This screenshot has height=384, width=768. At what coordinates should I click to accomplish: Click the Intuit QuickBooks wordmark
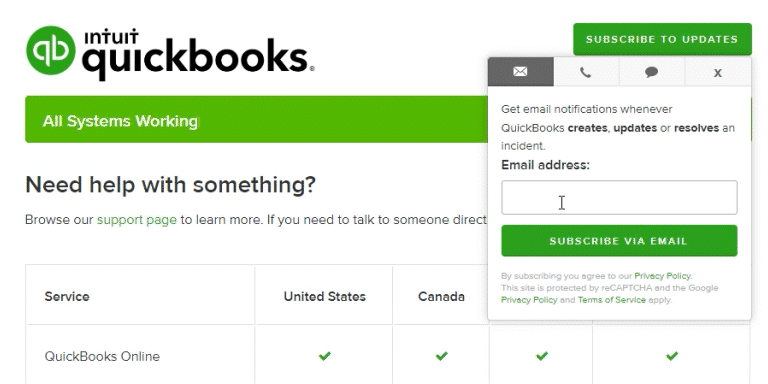(197, 55)
